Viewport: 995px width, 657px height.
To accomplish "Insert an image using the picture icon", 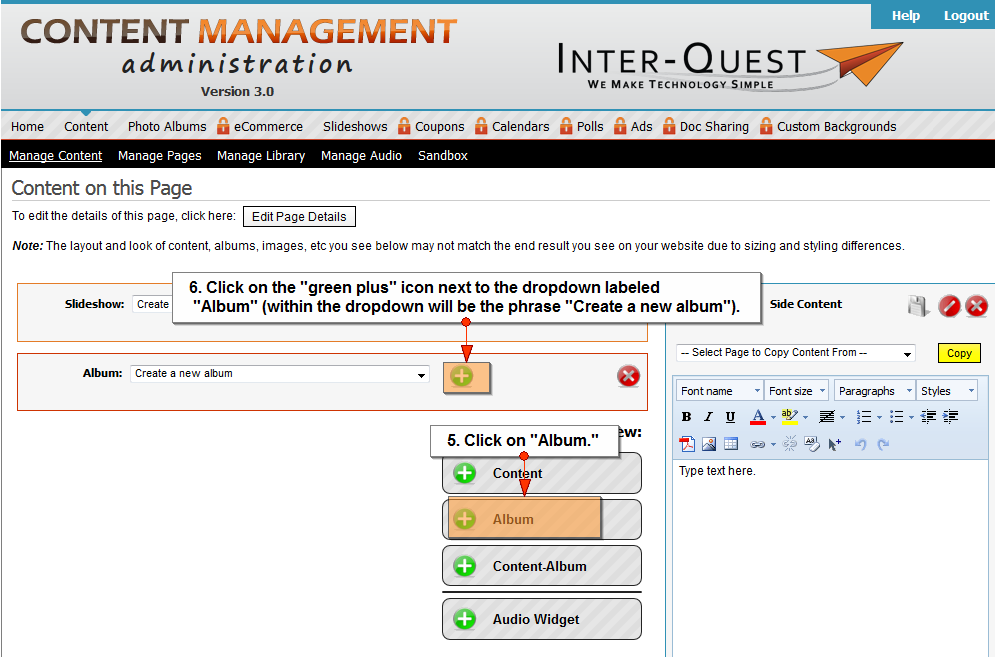I will point(709,444).
